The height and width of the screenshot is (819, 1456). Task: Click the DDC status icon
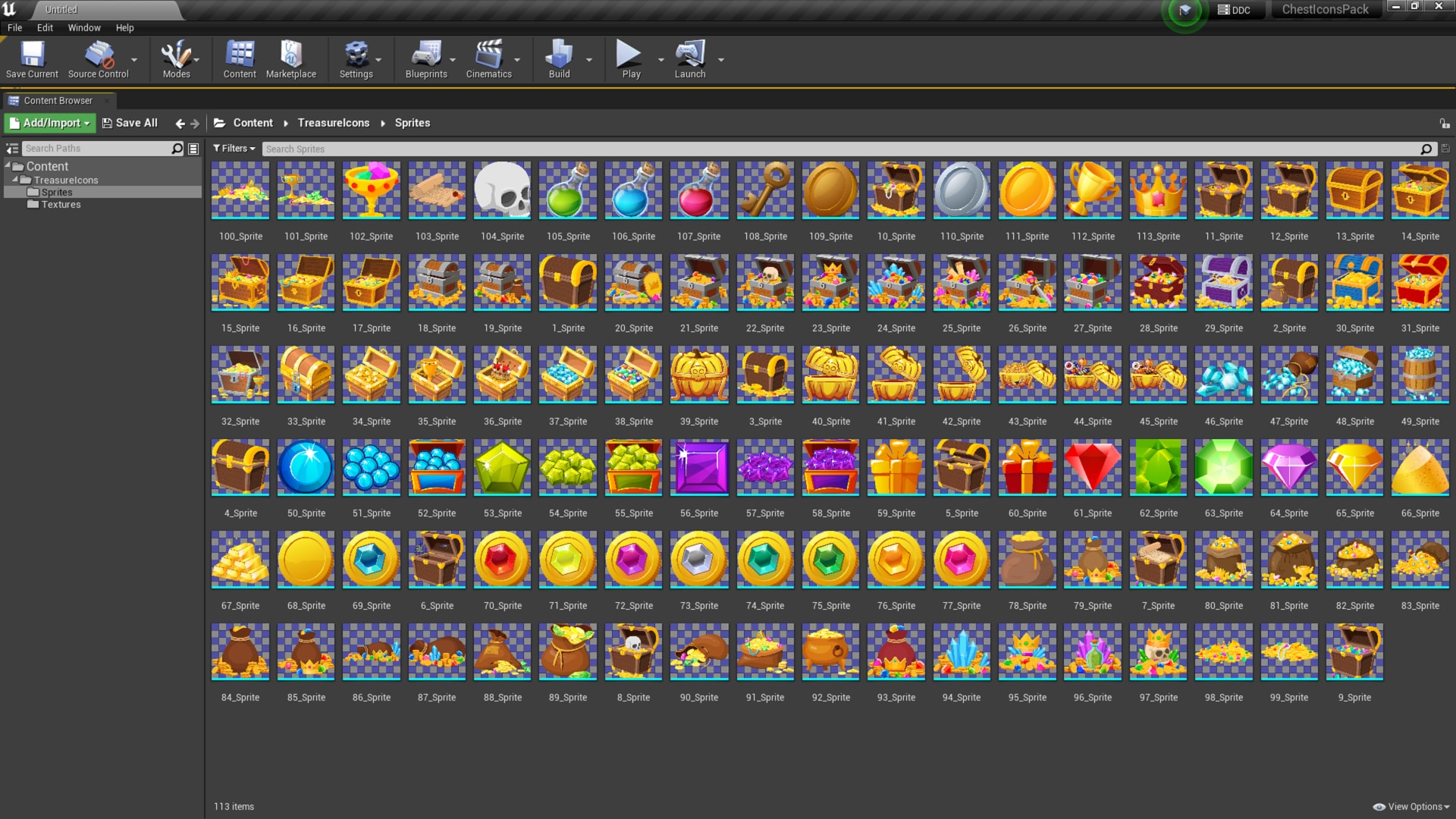coord(1235,10)
